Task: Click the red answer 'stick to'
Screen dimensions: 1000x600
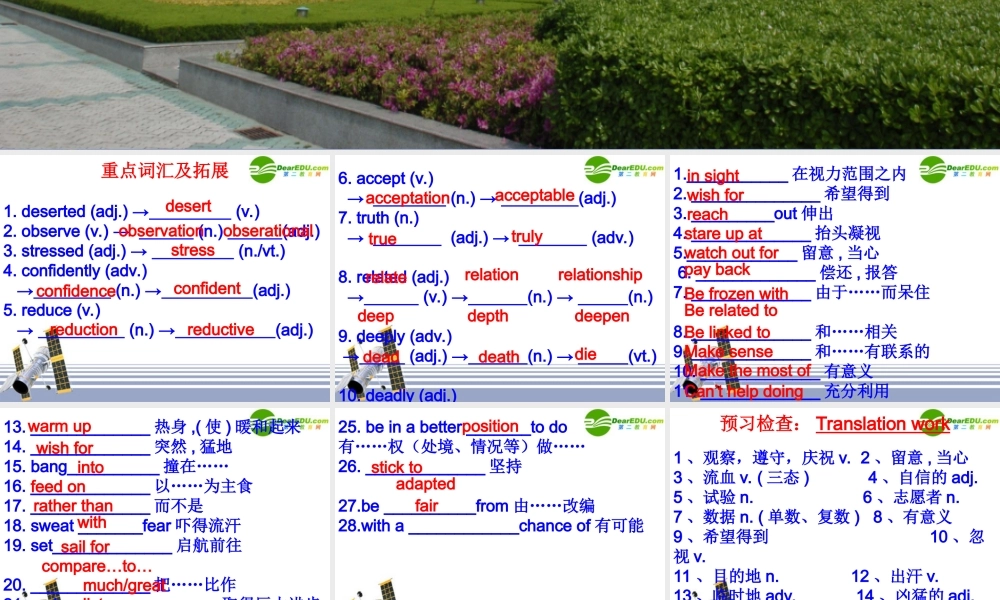Action: (x=397, y=467)
